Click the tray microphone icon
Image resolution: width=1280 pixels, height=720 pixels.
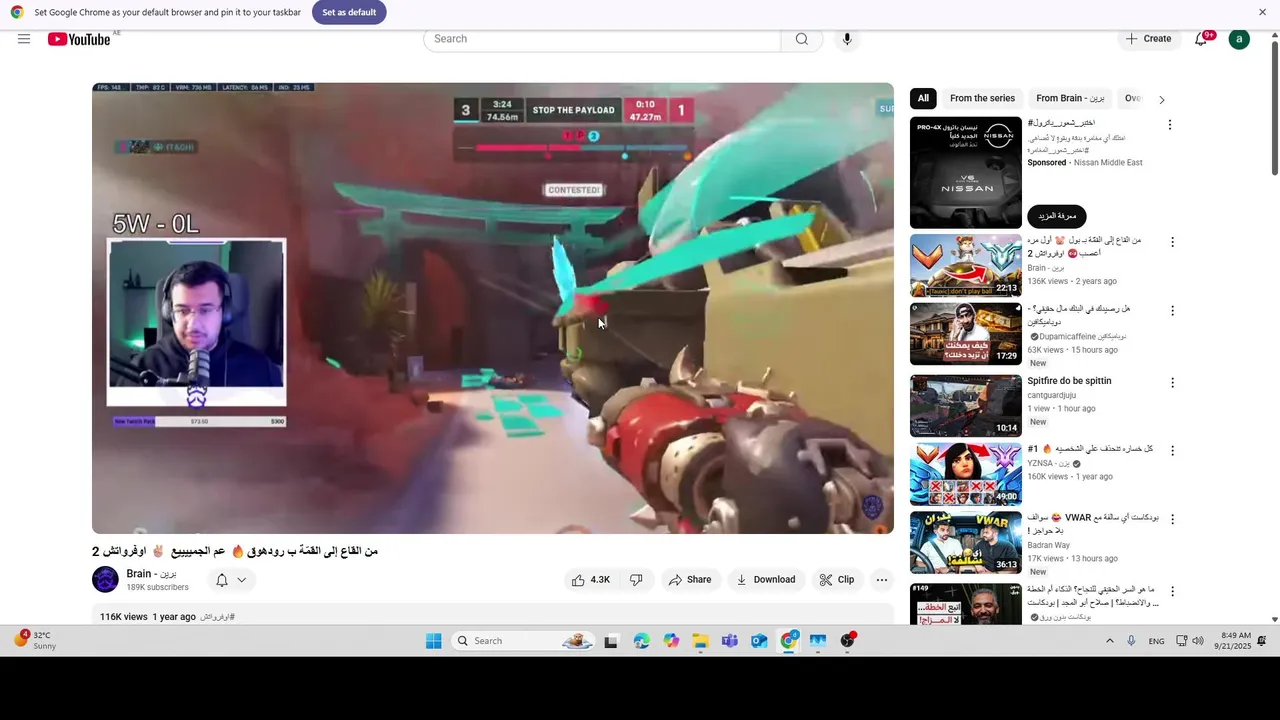click(1131, 641)
